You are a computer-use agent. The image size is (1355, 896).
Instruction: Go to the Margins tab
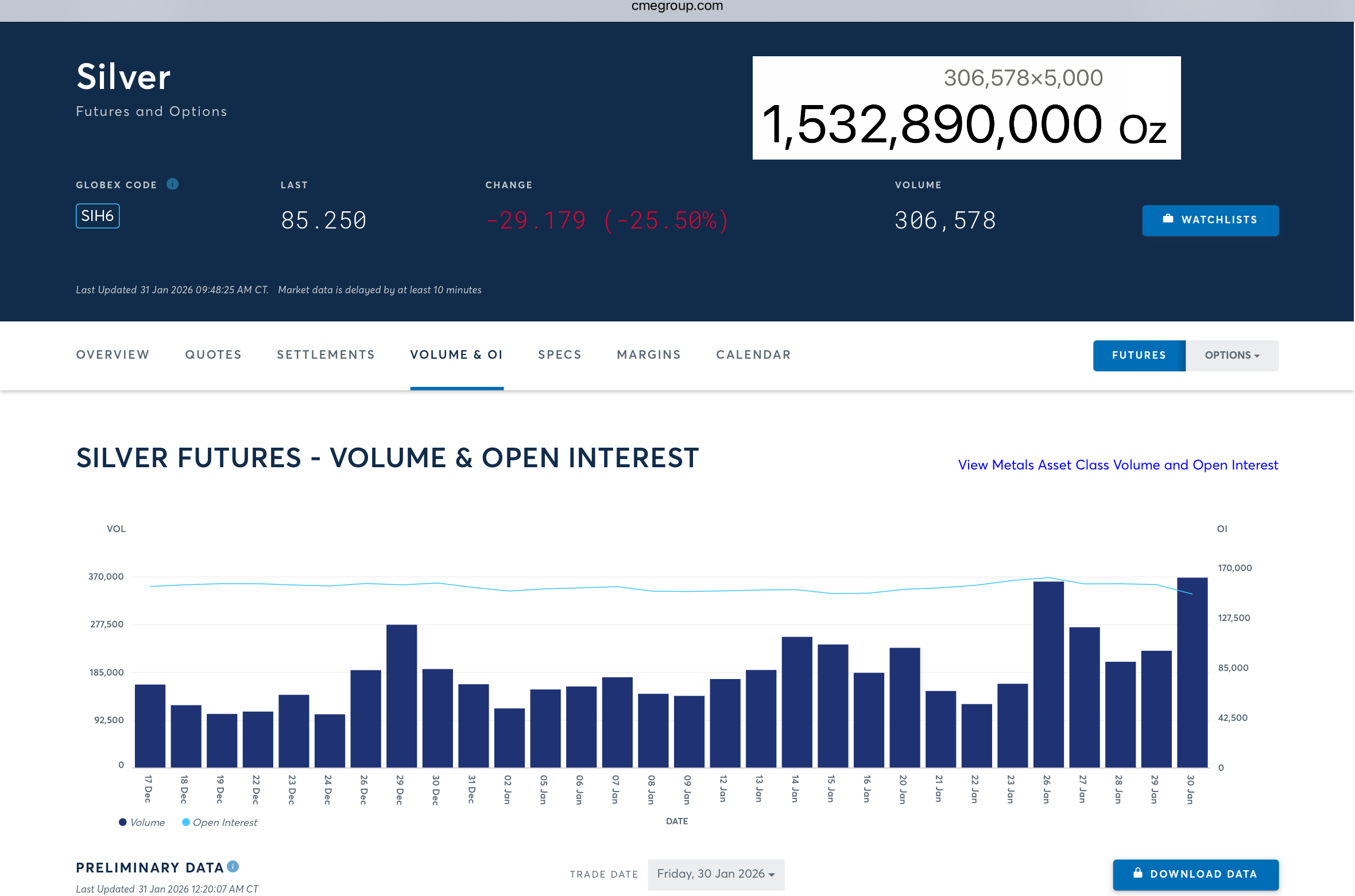[648, 355]
